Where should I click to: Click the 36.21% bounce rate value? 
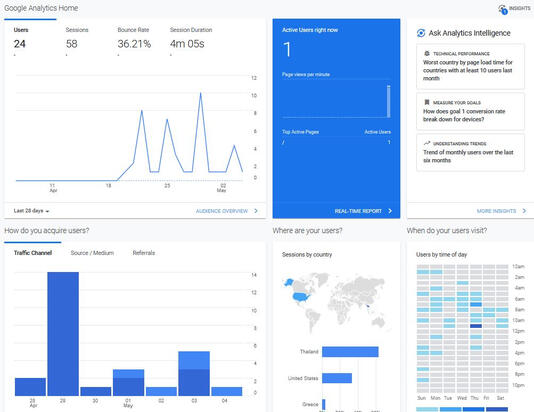134,44
